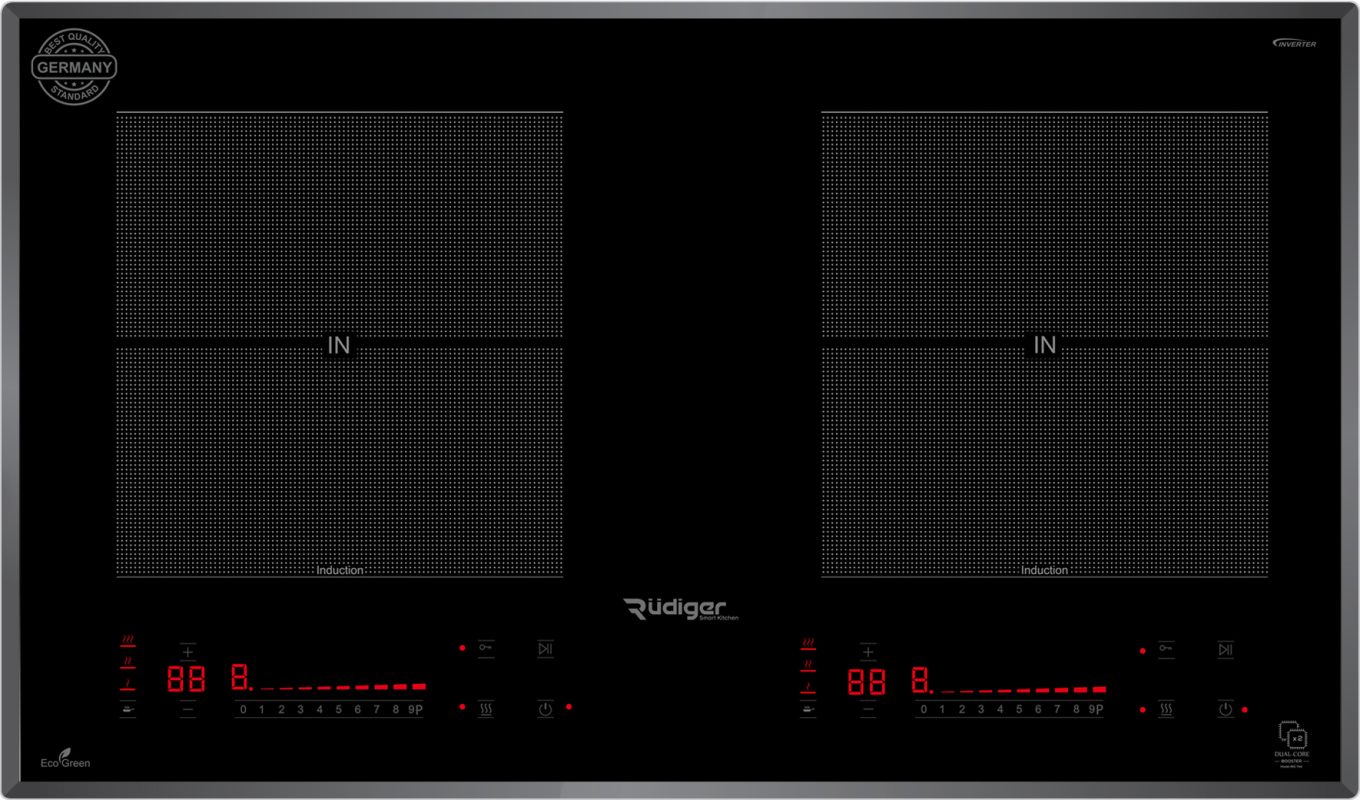Tap the right pause/resume icon
Image resolution: width=1360 pixels, height=800 pixels.
point(1225,650)
